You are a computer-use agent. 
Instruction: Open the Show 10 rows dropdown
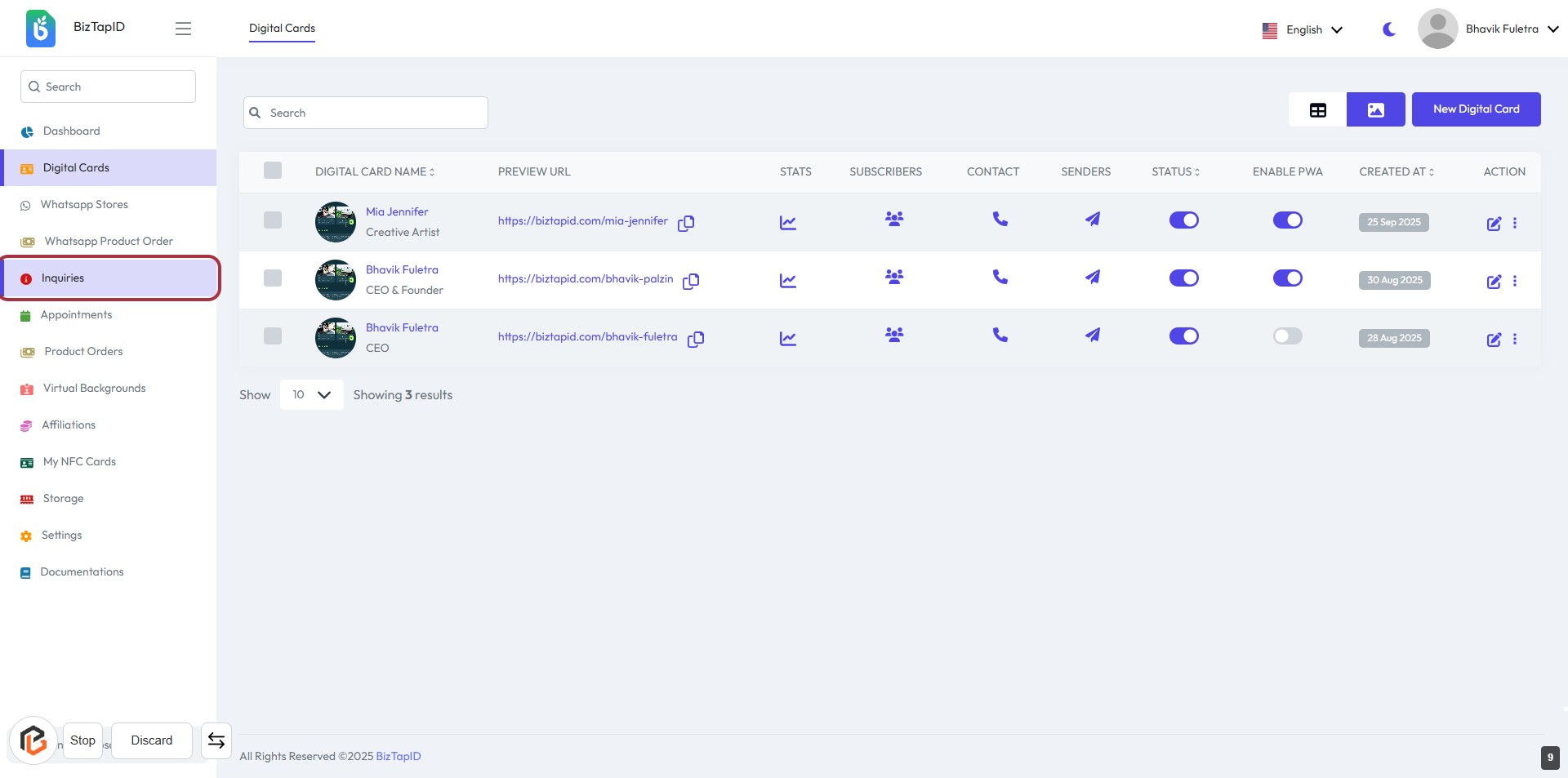(311, 395)
